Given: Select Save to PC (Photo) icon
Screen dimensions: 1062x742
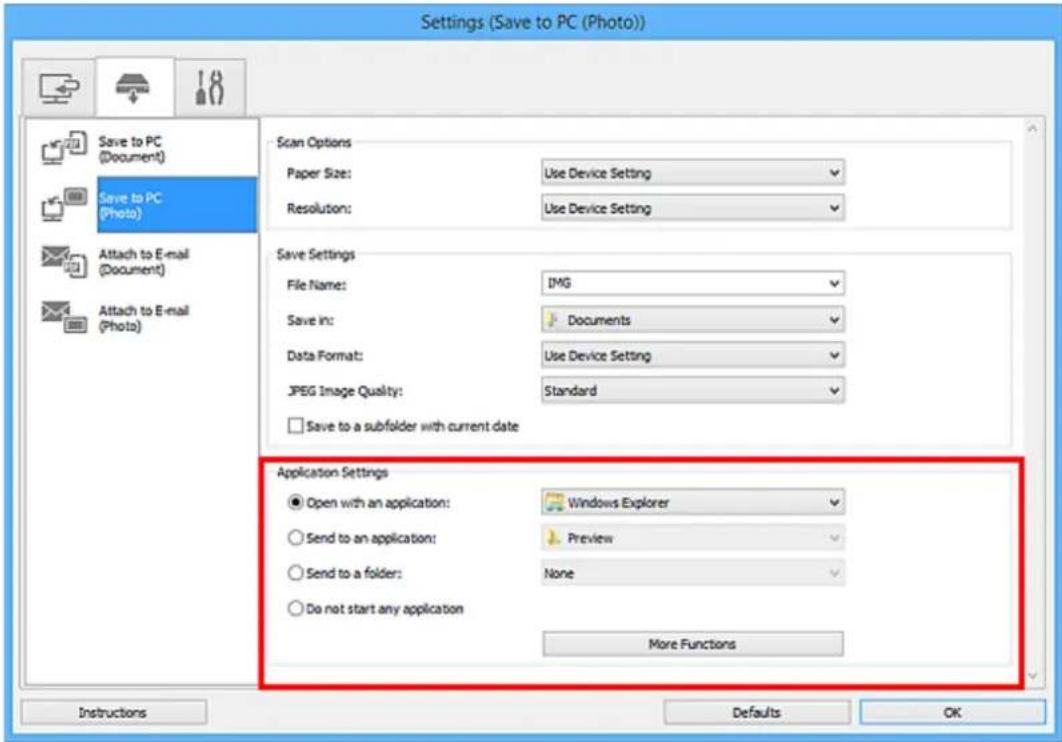Looking at the screenshot, I should (x=64, y=204).
